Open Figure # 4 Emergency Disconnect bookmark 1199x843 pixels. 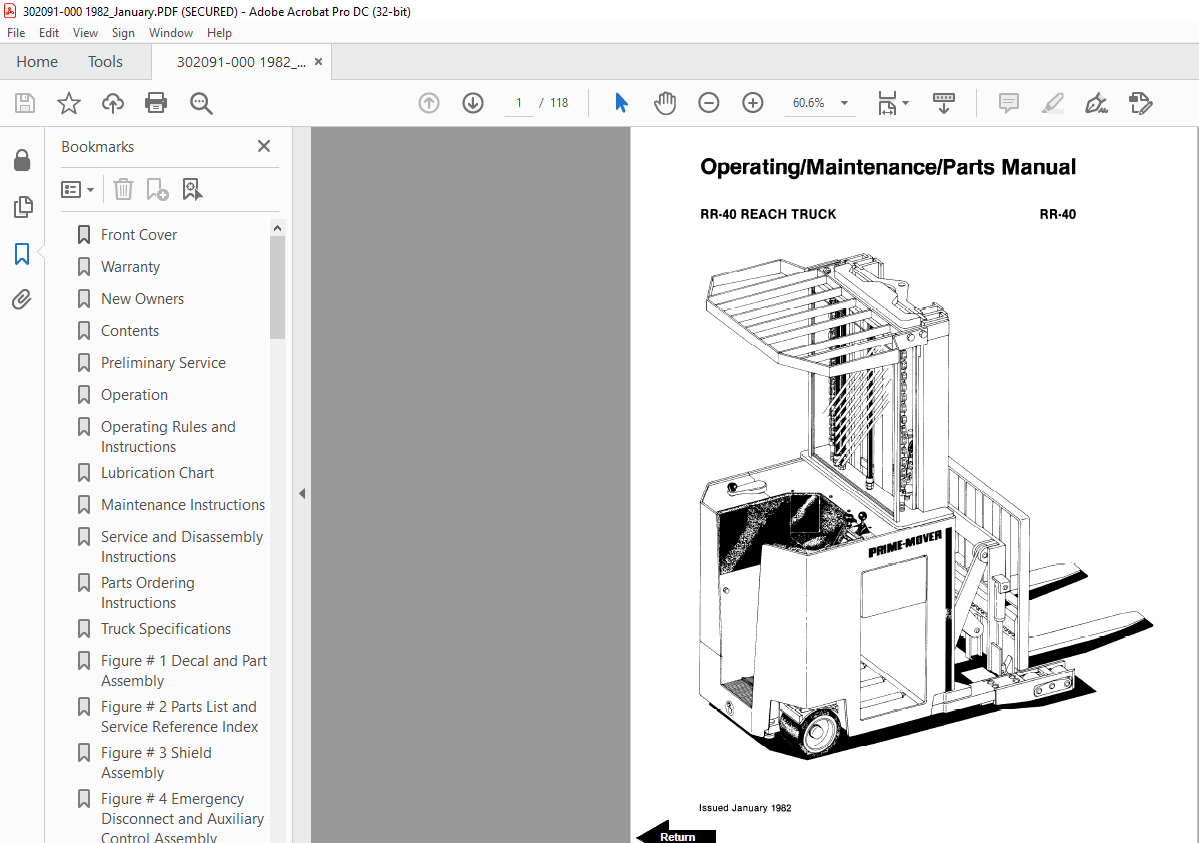(182, 818)
